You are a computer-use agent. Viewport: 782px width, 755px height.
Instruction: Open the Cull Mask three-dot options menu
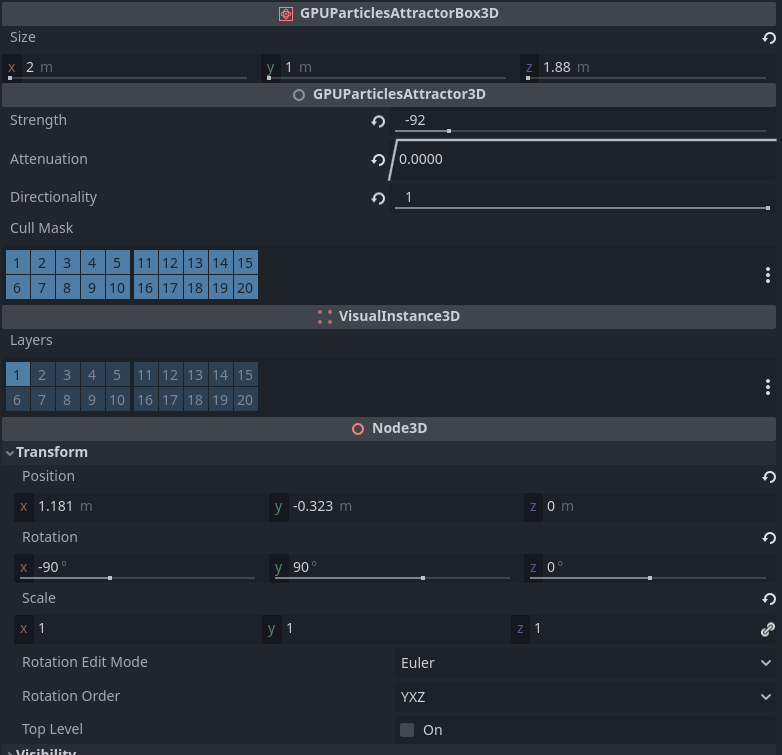(767, 275)
